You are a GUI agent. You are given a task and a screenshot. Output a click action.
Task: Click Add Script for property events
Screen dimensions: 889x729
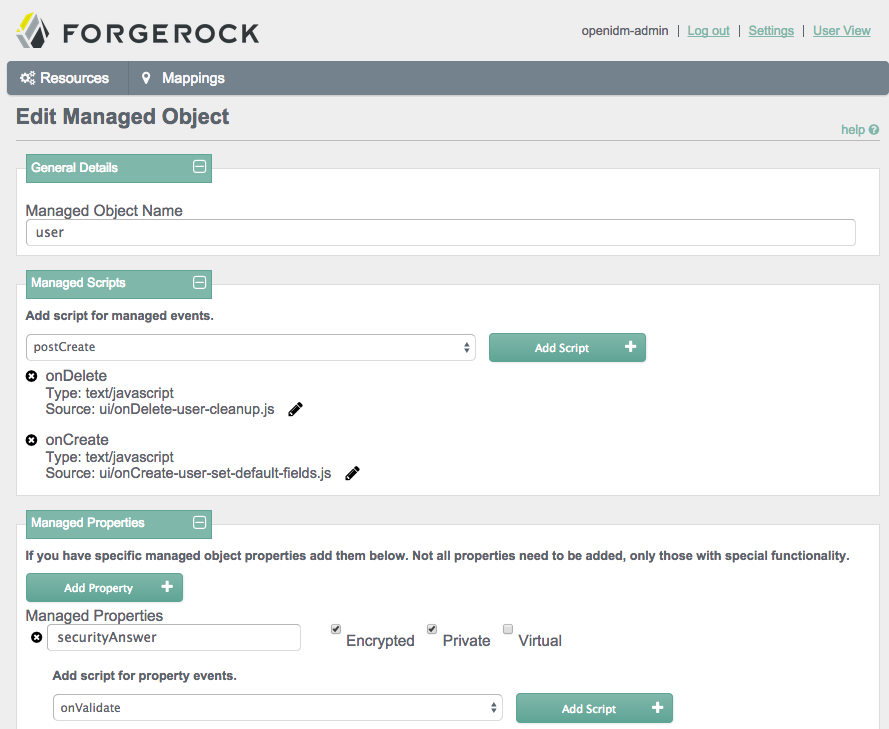click(594, 708)
